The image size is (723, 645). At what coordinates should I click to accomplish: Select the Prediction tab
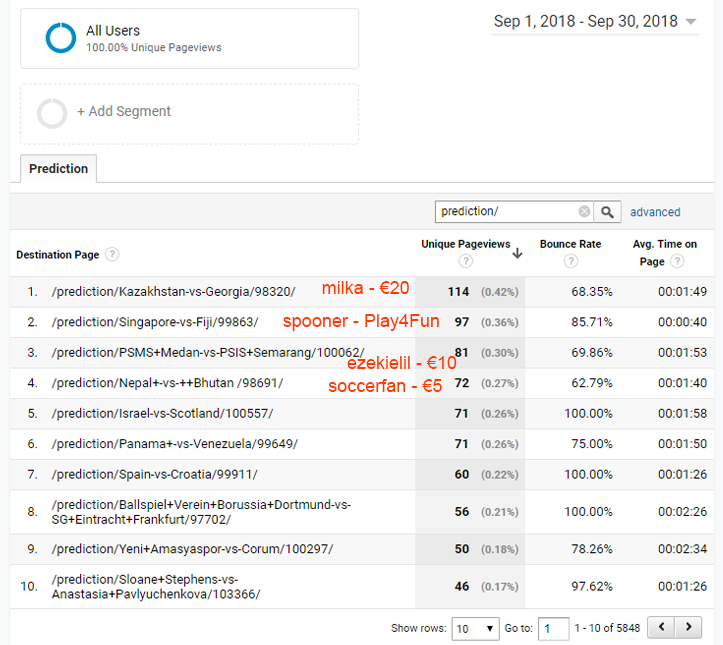[x=58, y=169]
